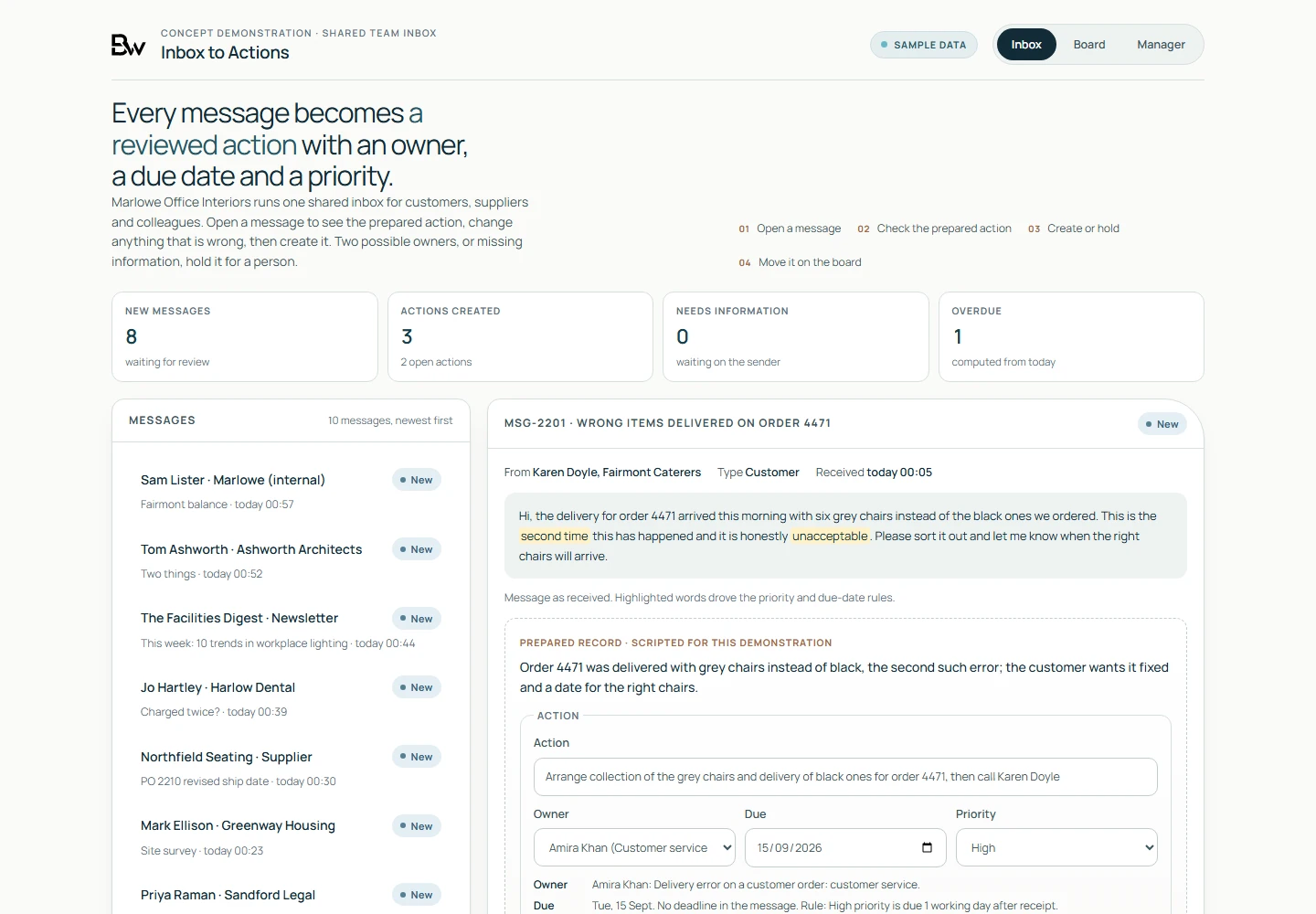Screen dimensions: 1316x914
Task: Click the Sample Data badge
Action: tap(924, 45)
